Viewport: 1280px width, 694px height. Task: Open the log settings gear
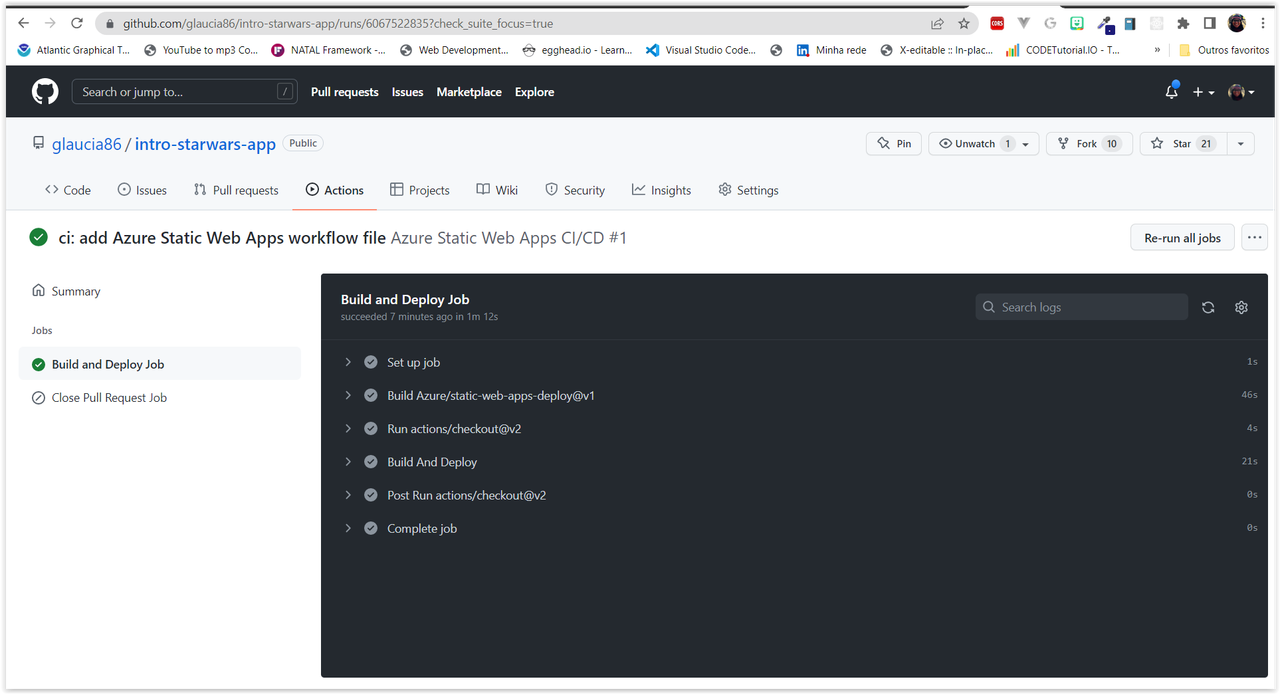(x=1241, y=307)
